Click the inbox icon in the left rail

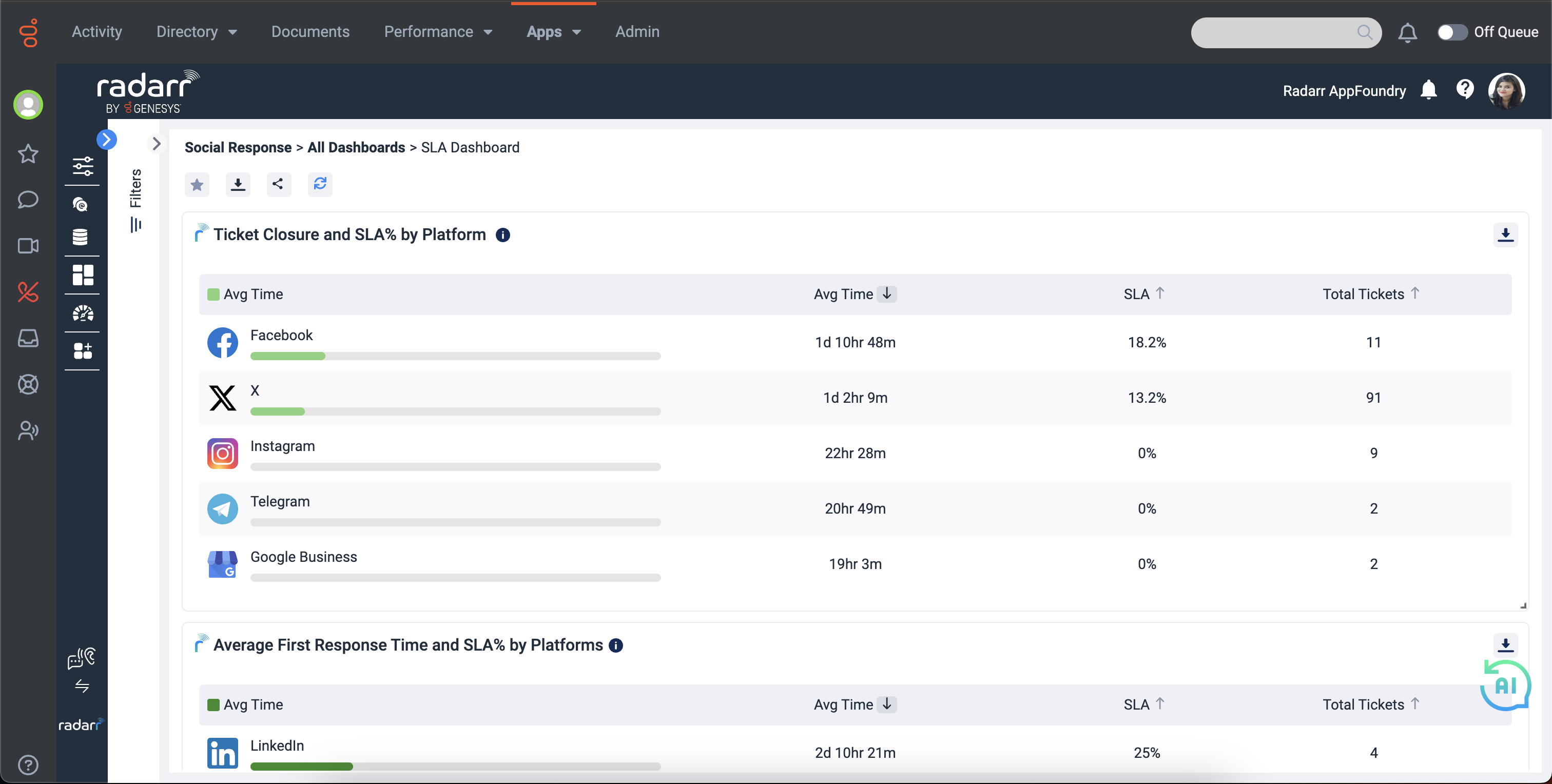coord(28,339)
